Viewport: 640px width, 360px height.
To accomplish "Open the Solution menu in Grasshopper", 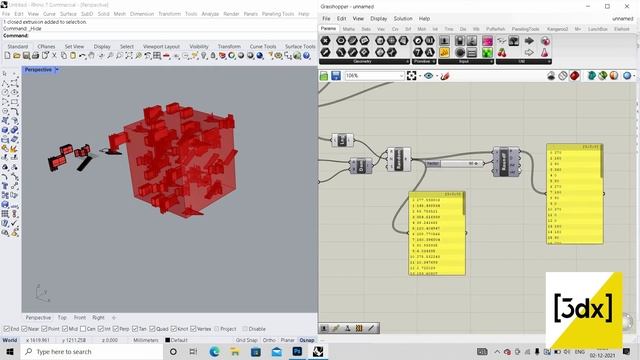I will pyautogui.click(x=403, y=19).
